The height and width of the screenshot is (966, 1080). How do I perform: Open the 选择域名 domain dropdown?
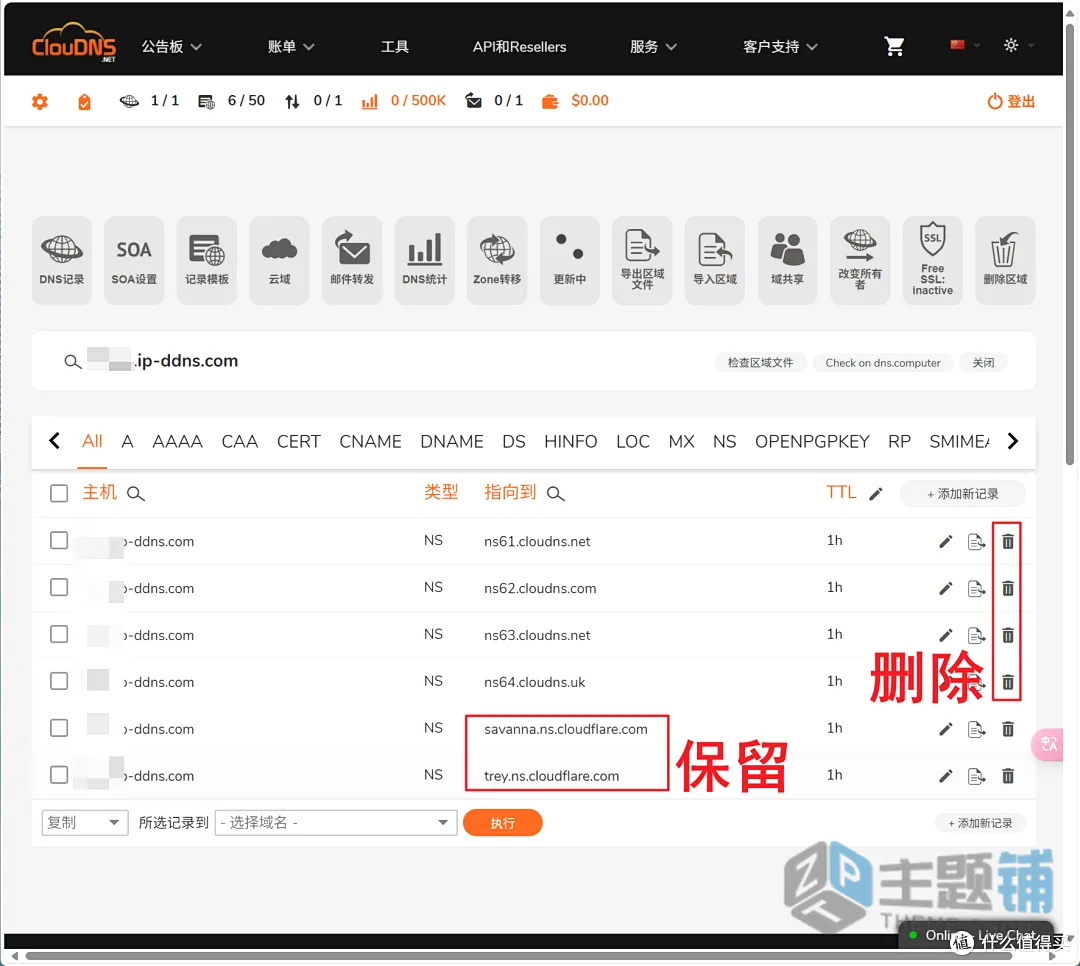336,823
